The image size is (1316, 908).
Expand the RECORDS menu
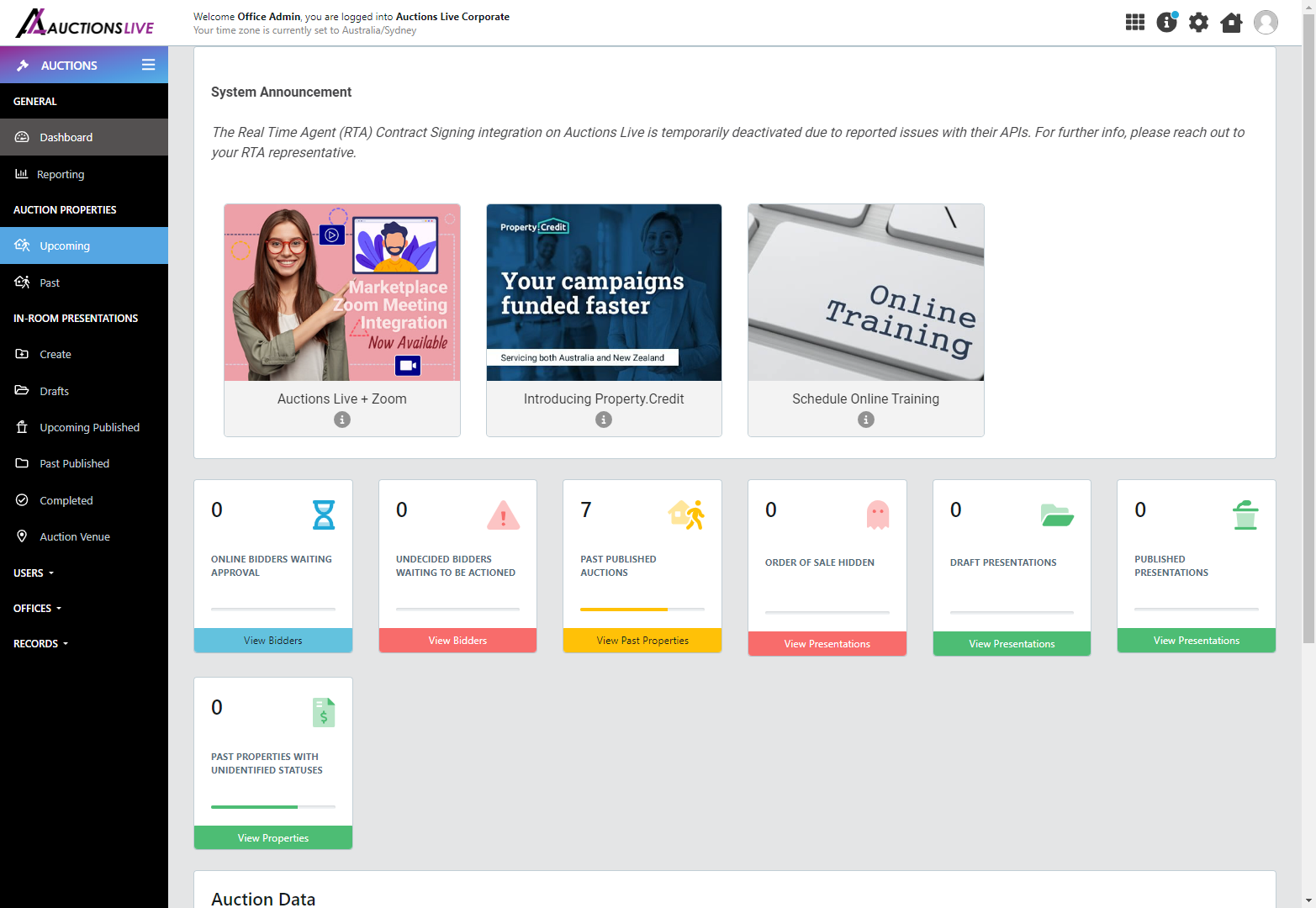coord(41,643)
